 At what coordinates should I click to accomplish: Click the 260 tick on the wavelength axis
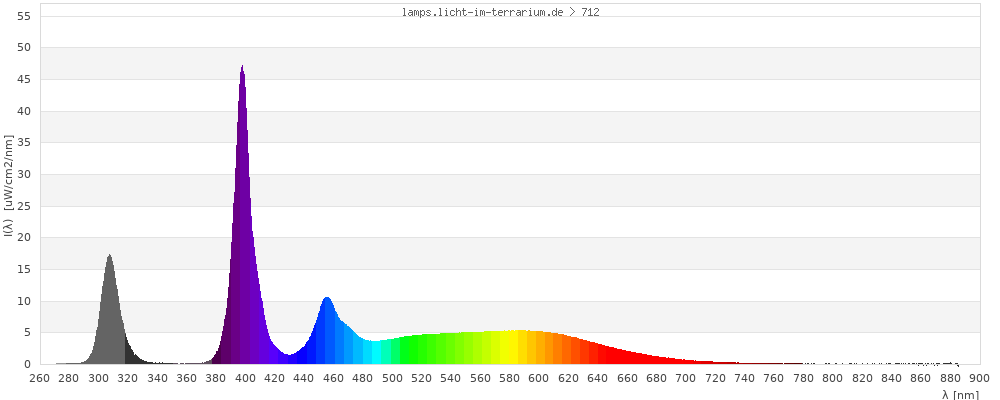40,378
